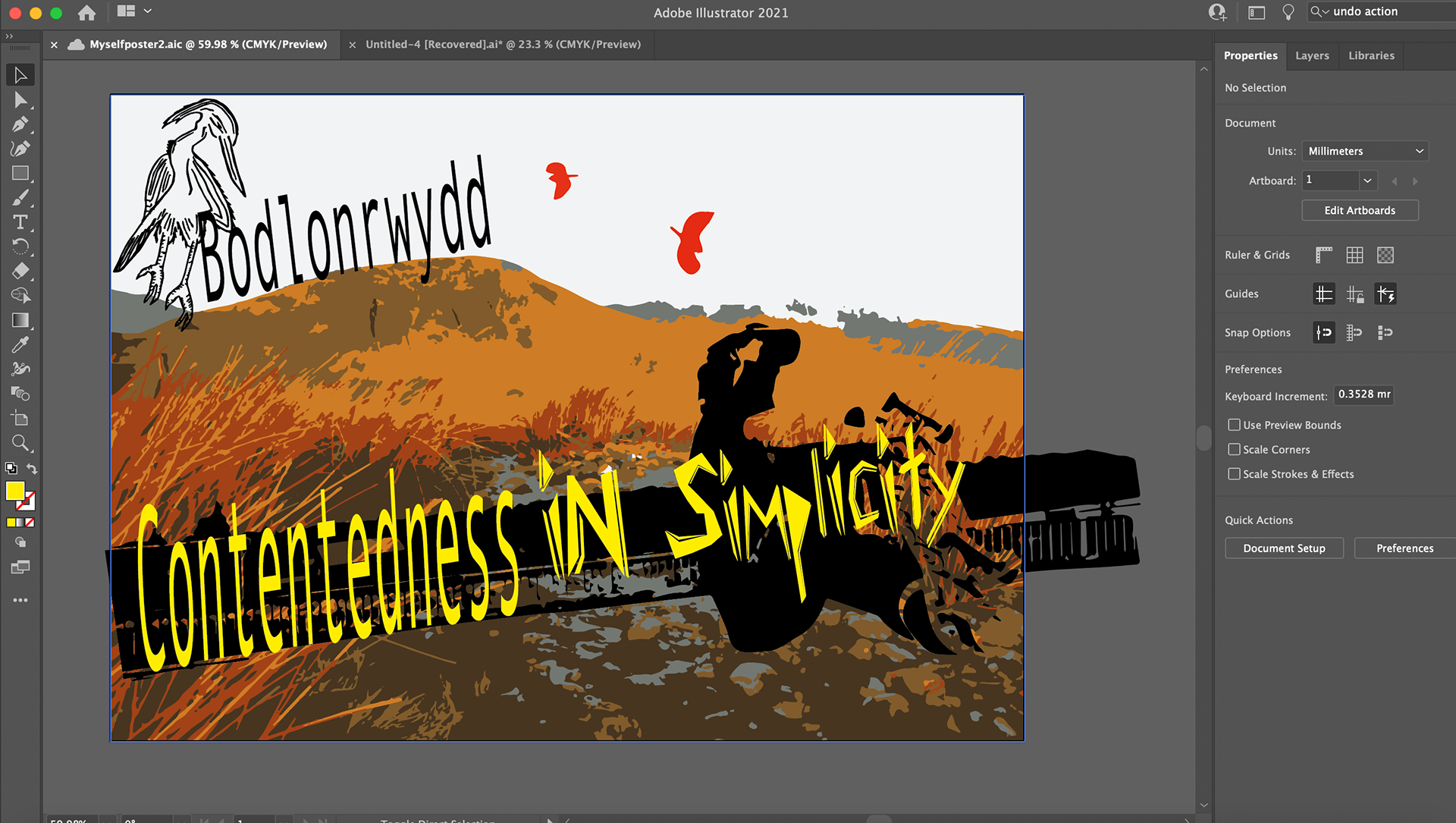Enable Scale Strokes & Effects checkbox
This screenshot has width=1456, height=823.
pyautogui.click(x=1234, y=473)
